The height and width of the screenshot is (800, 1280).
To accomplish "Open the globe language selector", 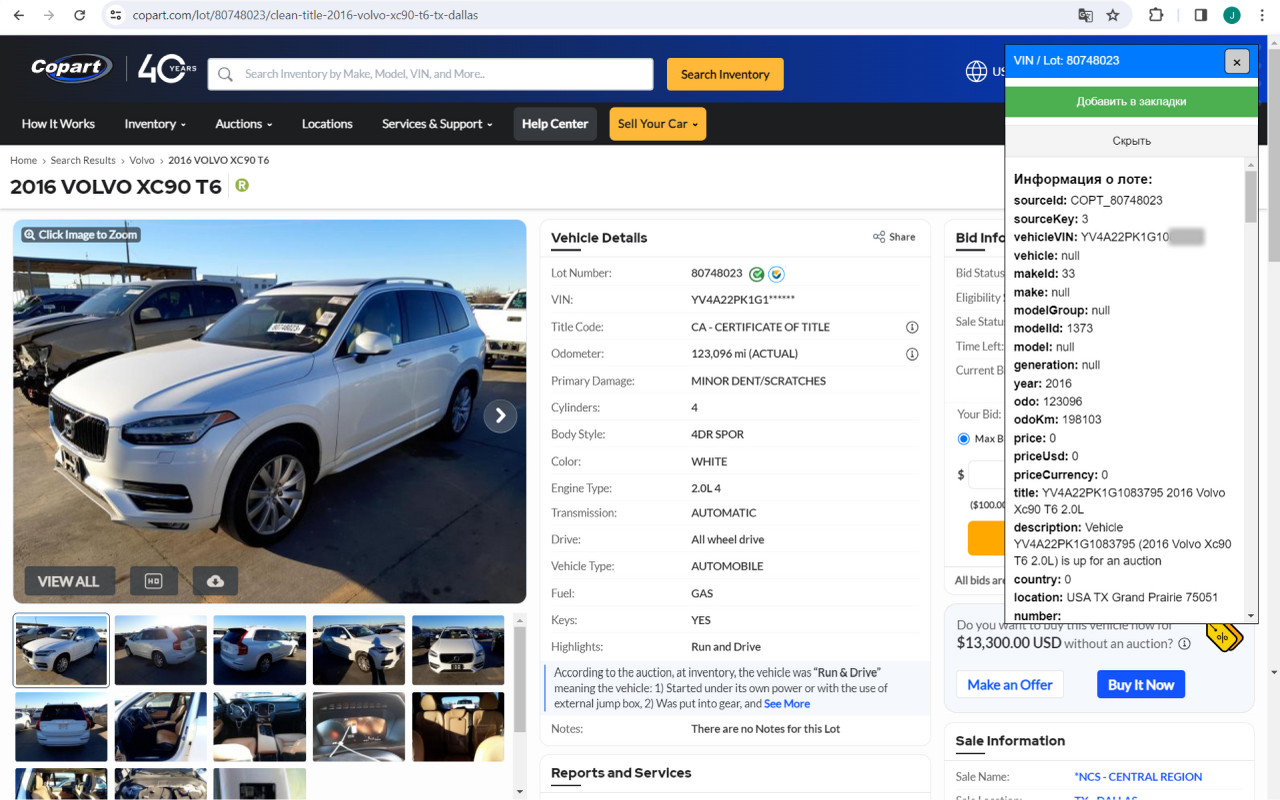I will pos(976,71).
